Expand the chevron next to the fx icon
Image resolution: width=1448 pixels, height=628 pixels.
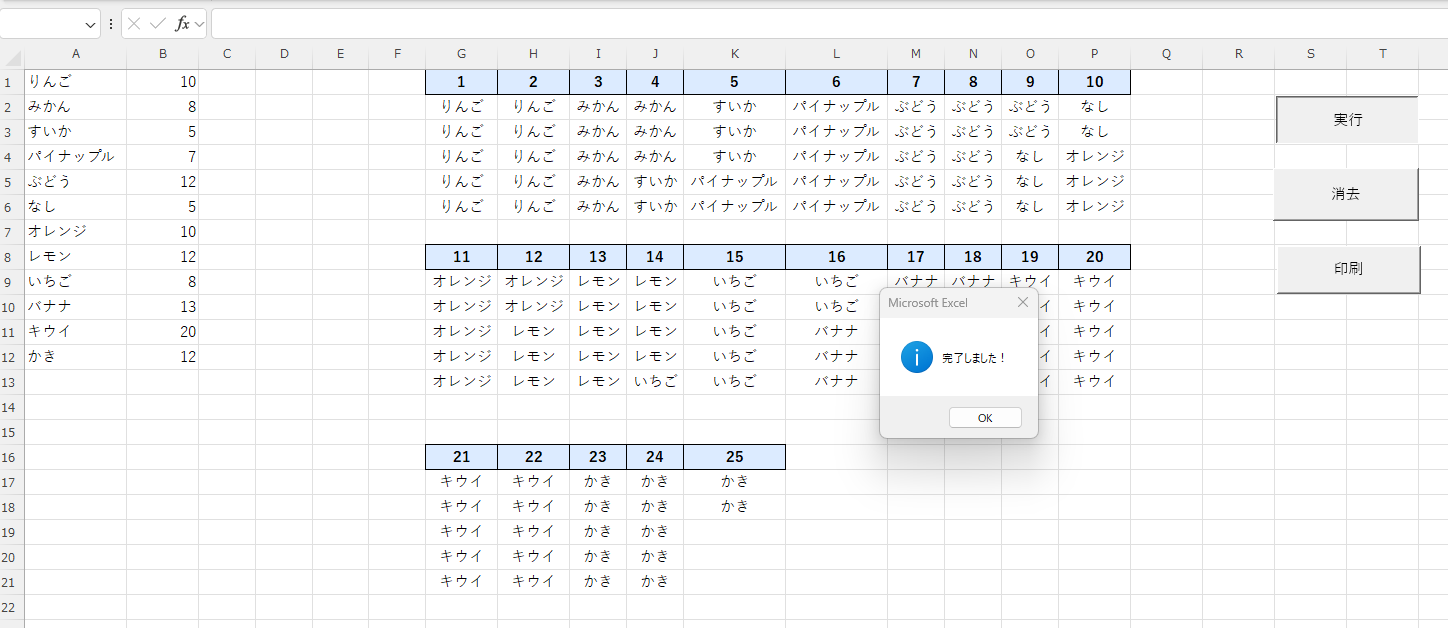199,24
